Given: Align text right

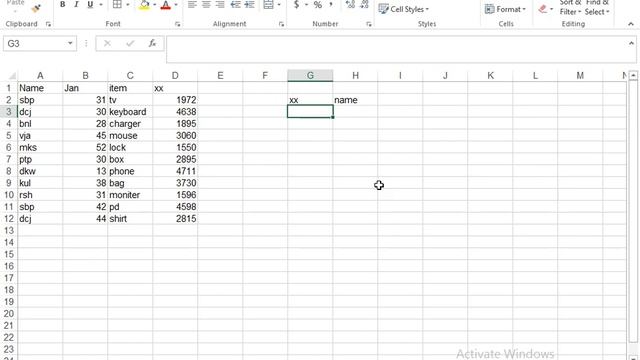Looking at the screenshot, I should [220, 5].
